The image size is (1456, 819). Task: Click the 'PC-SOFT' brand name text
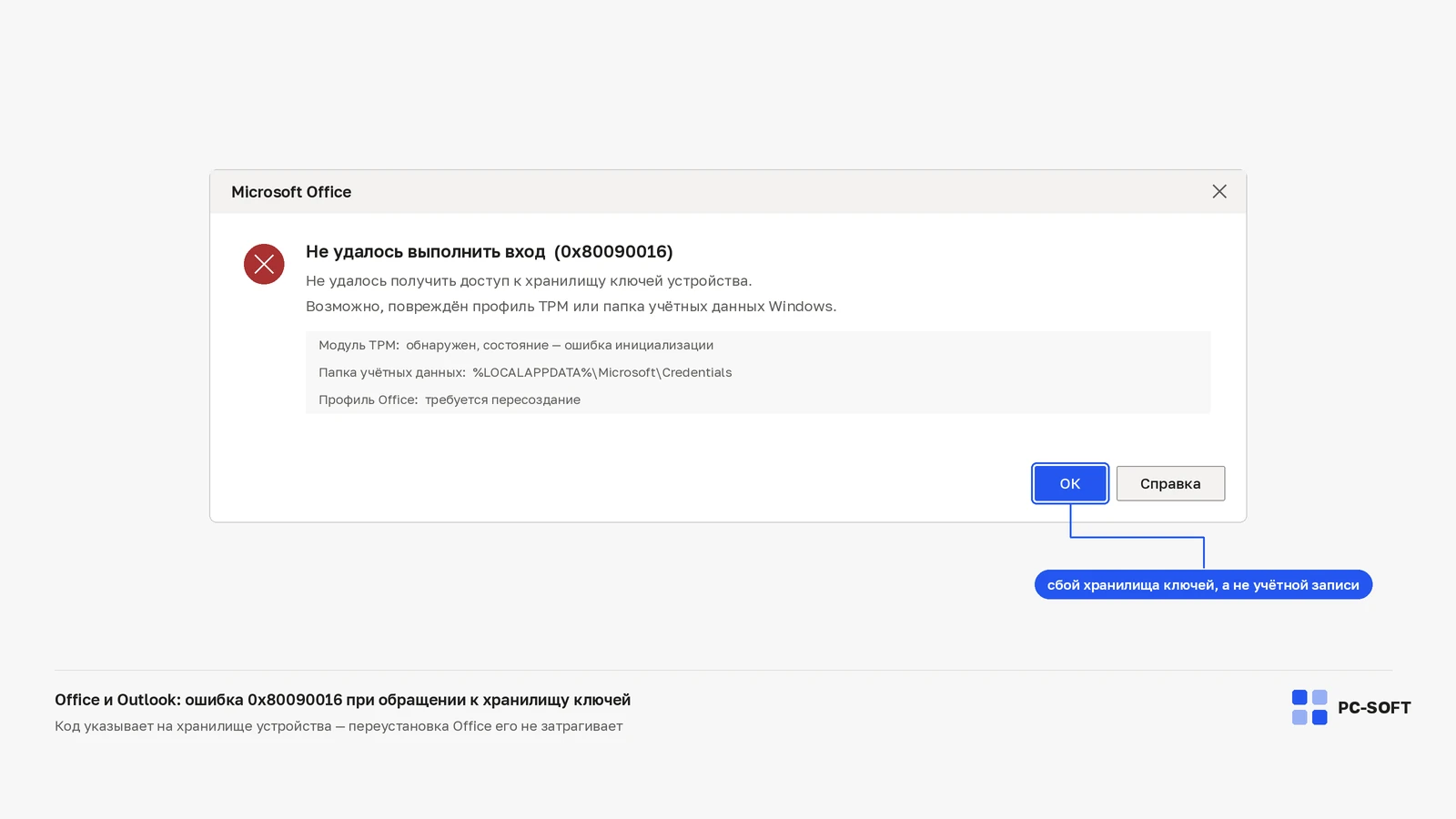[x=1374, y=708]
